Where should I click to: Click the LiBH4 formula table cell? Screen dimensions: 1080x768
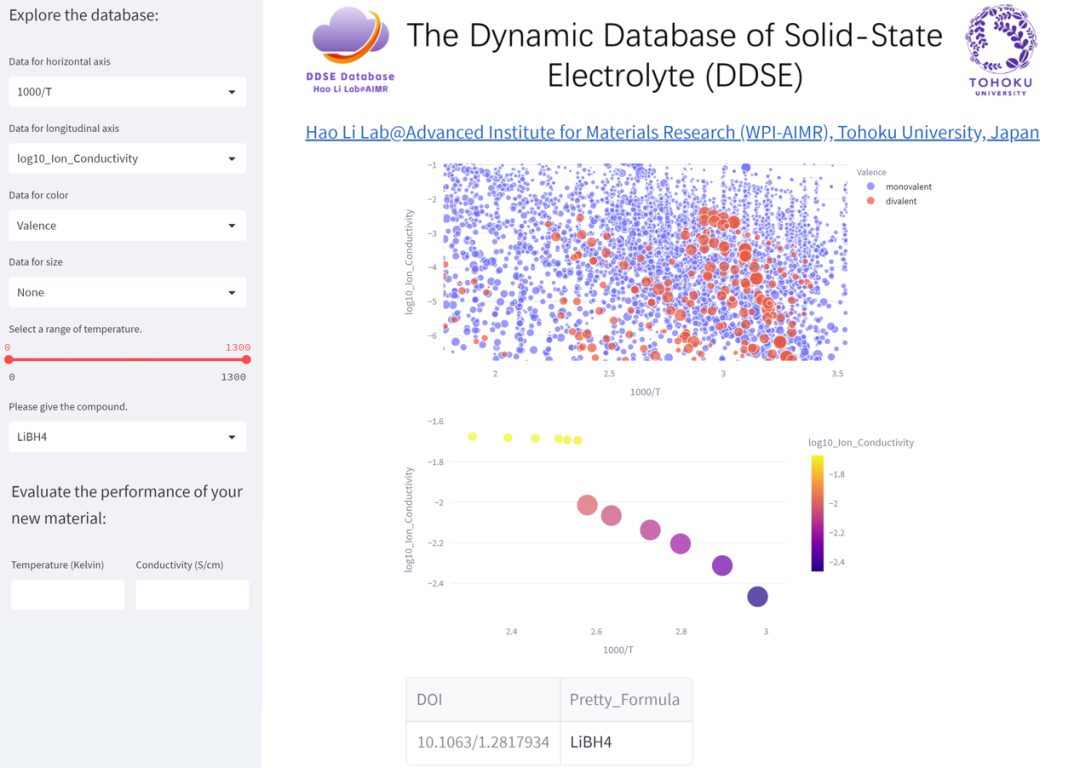click(625, 743)
